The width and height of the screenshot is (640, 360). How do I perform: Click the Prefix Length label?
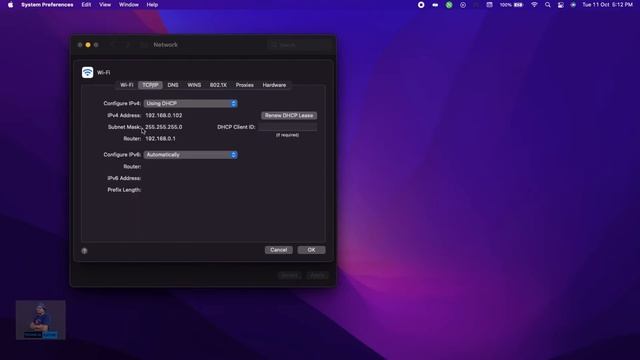pos(124,190)
